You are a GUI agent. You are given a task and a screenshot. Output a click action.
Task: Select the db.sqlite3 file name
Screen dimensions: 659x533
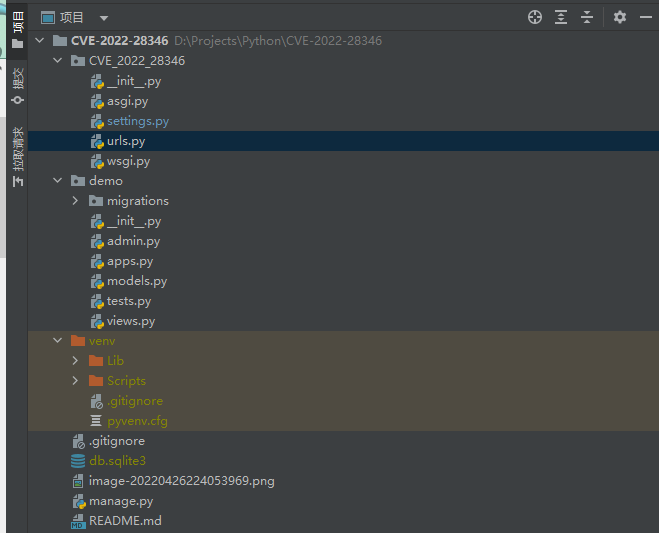point(117,461)
